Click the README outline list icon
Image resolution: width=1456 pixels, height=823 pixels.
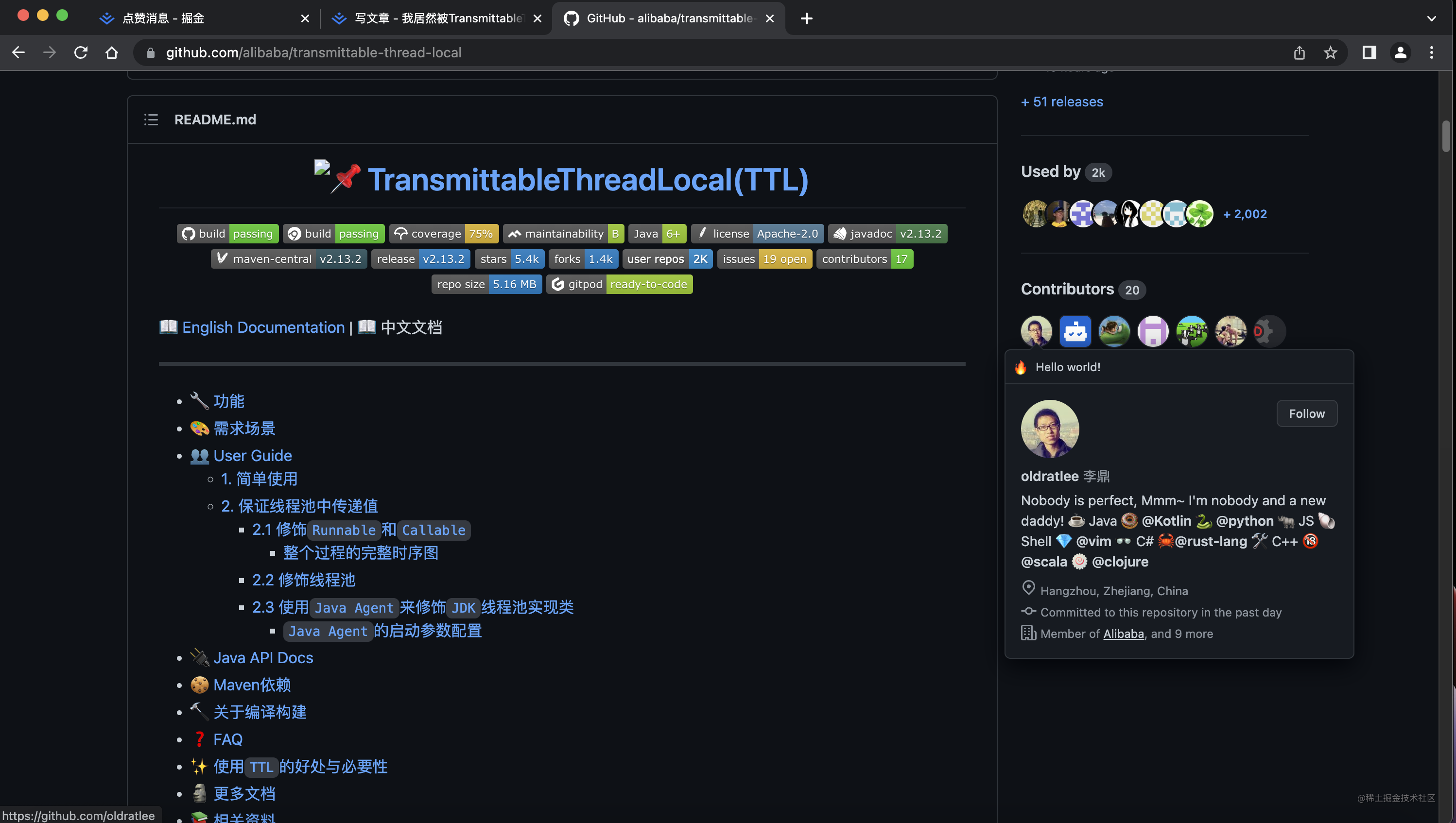[151, 120]
